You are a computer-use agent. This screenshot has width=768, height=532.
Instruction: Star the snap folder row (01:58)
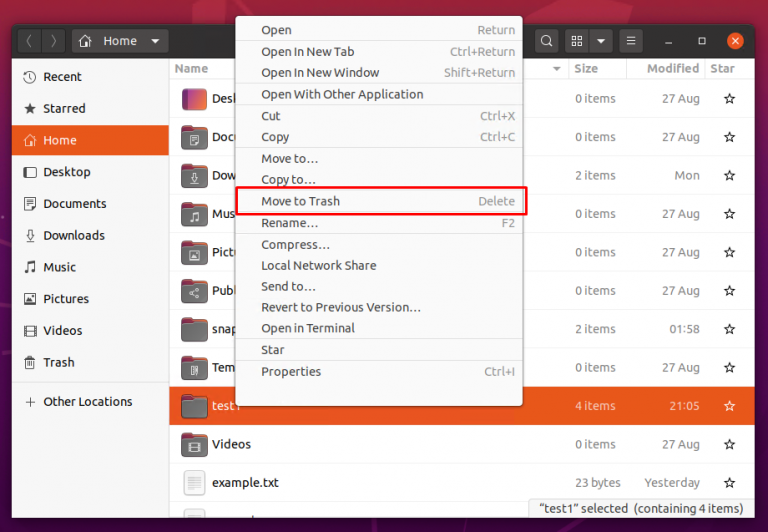(x=729, y=329)
